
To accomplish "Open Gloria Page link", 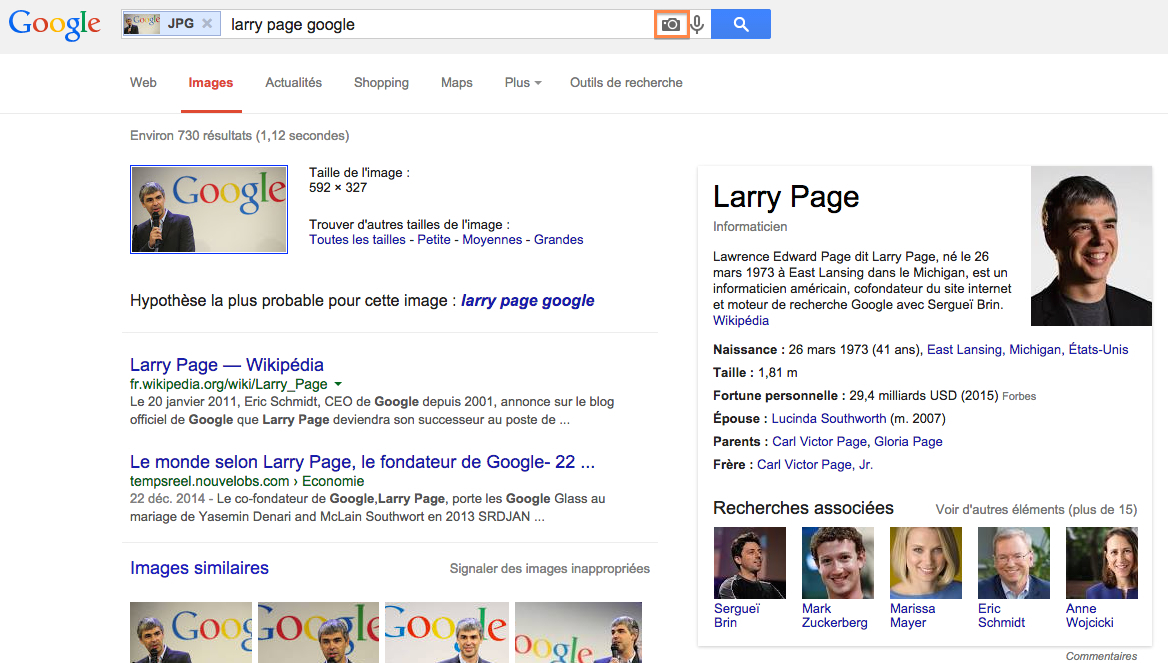I will point(908,442).
